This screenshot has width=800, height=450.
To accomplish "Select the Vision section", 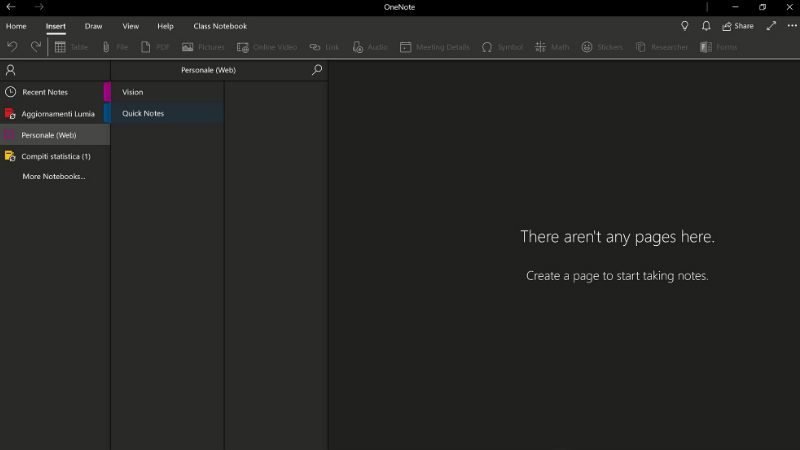I will [x=133, y=92].
